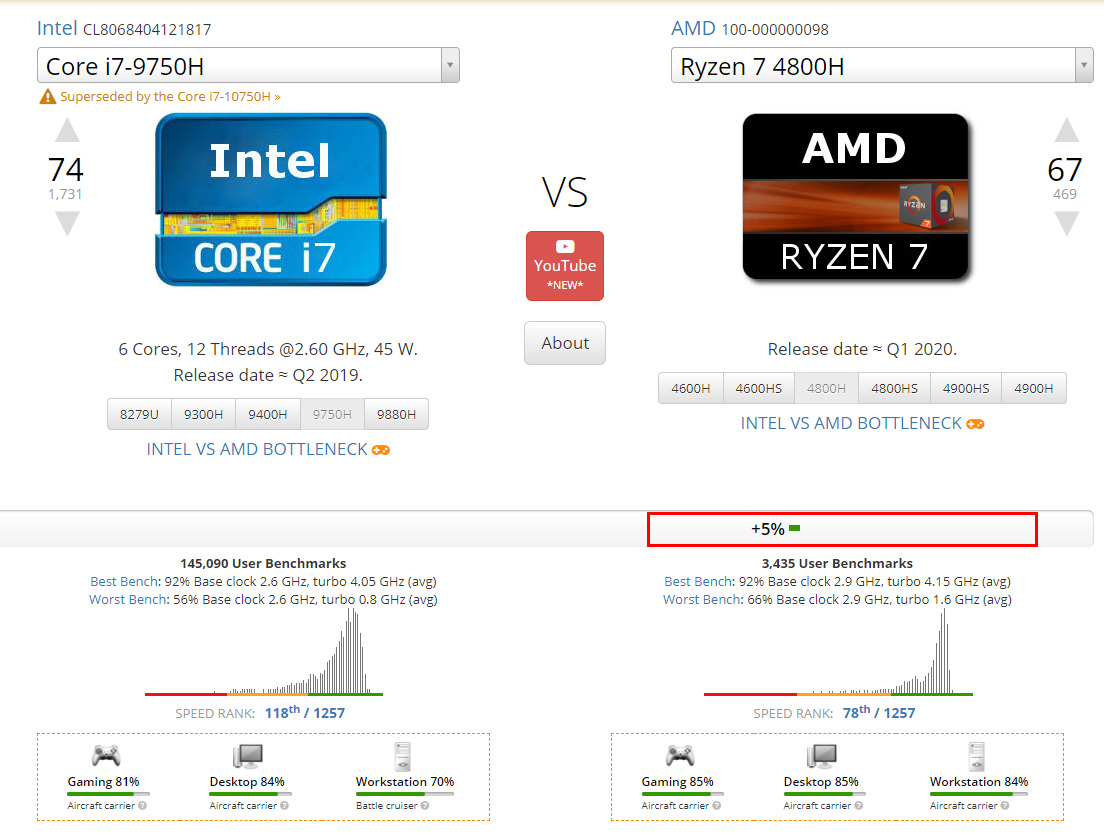Select the 9400H variant tab

[x=268, y=414]
